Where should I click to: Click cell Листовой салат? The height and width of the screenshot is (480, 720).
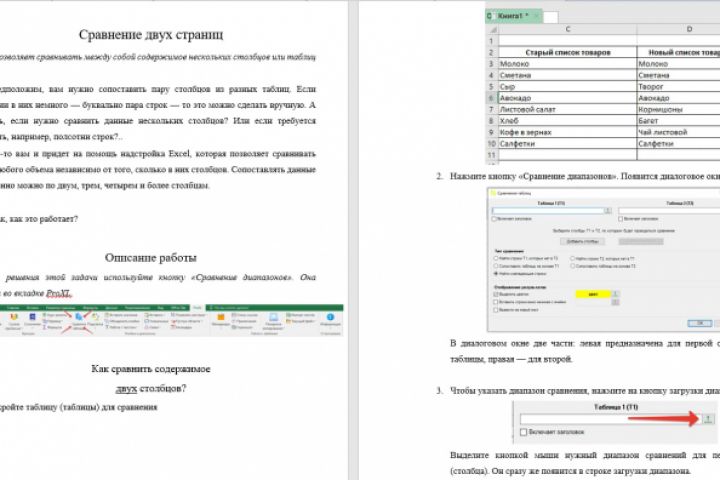568,109
